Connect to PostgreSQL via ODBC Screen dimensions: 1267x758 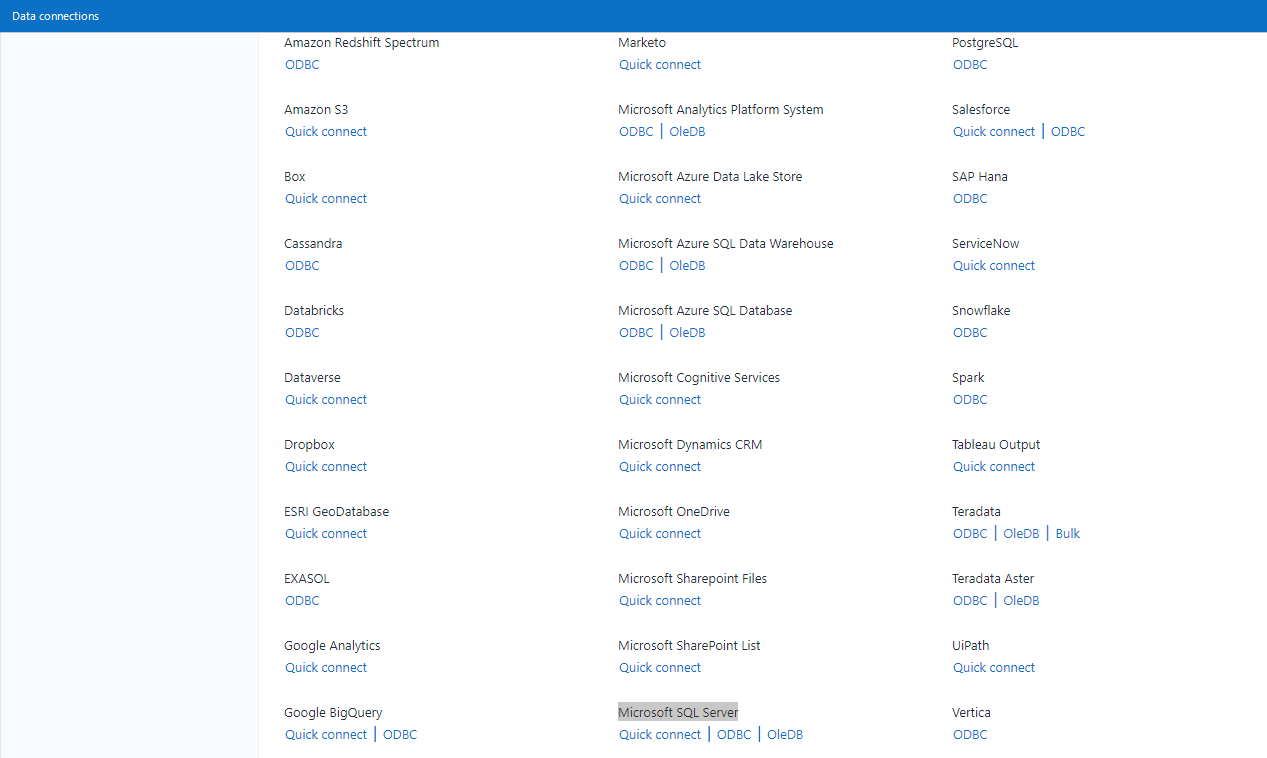pos(969,64)
